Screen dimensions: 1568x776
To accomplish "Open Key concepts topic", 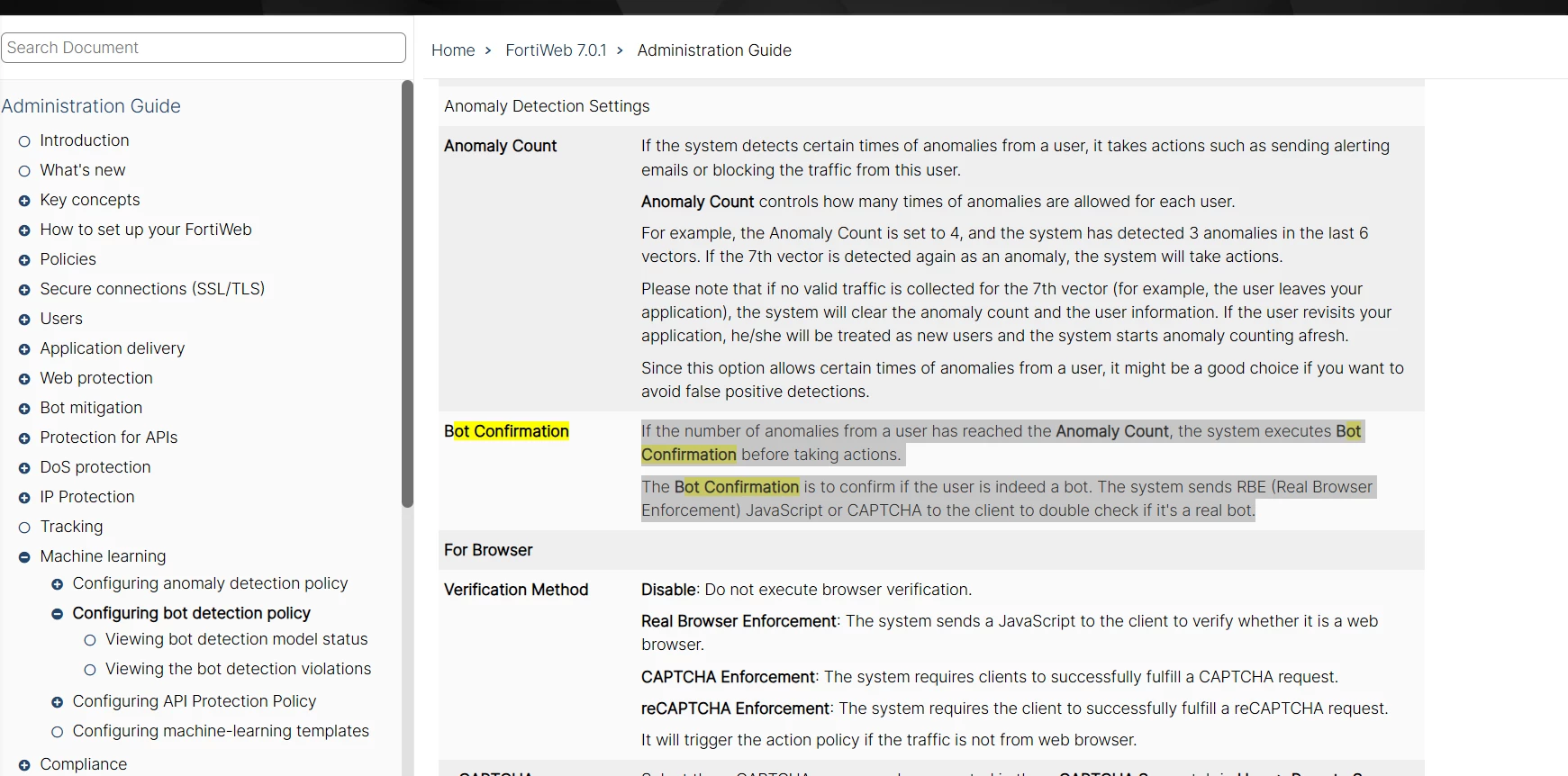I will [90, 200].
